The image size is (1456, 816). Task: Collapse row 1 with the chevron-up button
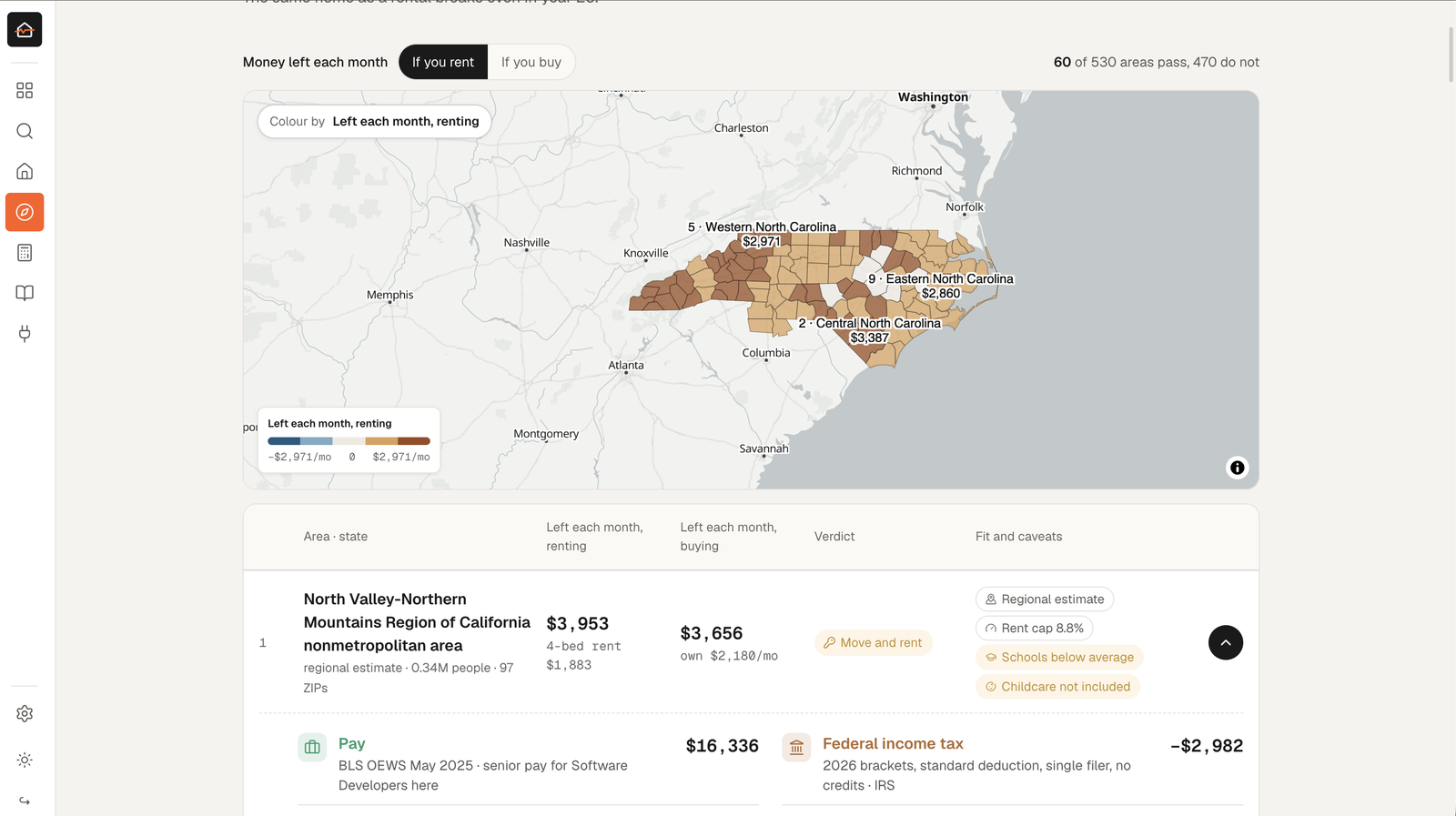(1225, 642)
